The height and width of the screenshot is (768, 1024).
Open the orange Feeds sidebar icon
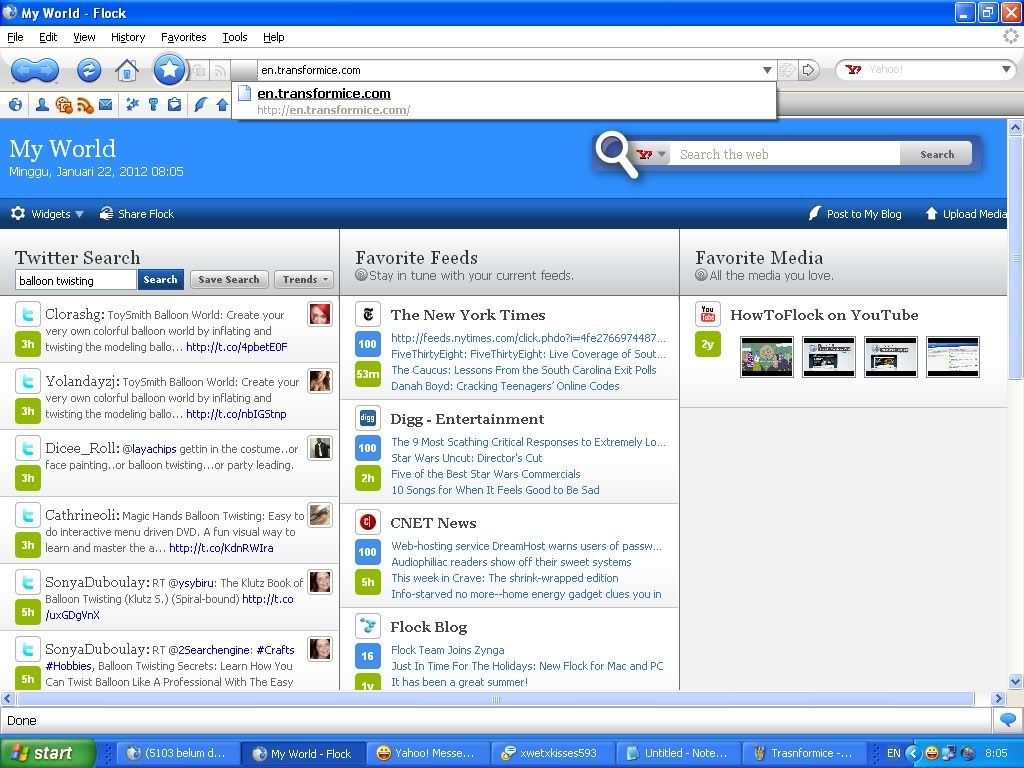85,104
